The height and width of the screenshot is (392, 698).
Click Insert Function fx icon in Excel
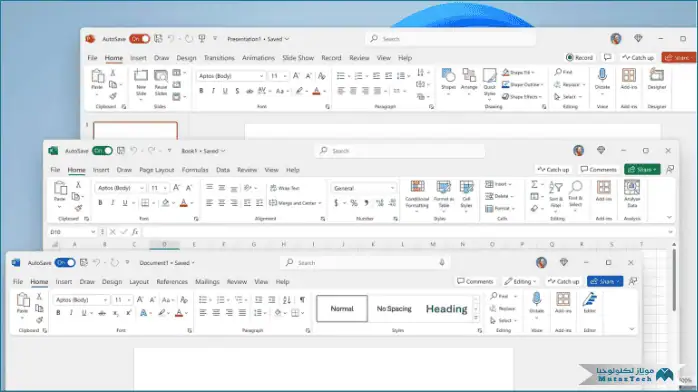tap(134, 232)
